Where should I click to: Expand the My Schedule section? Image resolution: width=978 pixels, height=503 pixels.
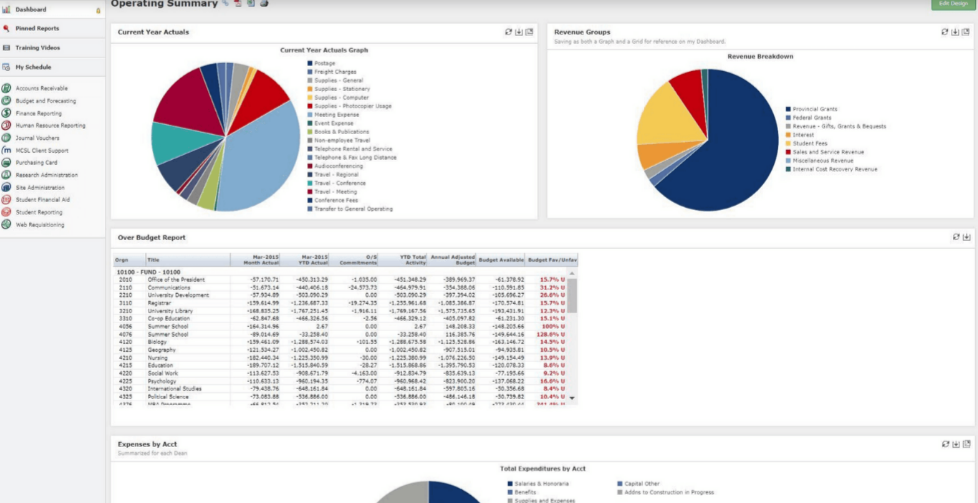(33, 66)
